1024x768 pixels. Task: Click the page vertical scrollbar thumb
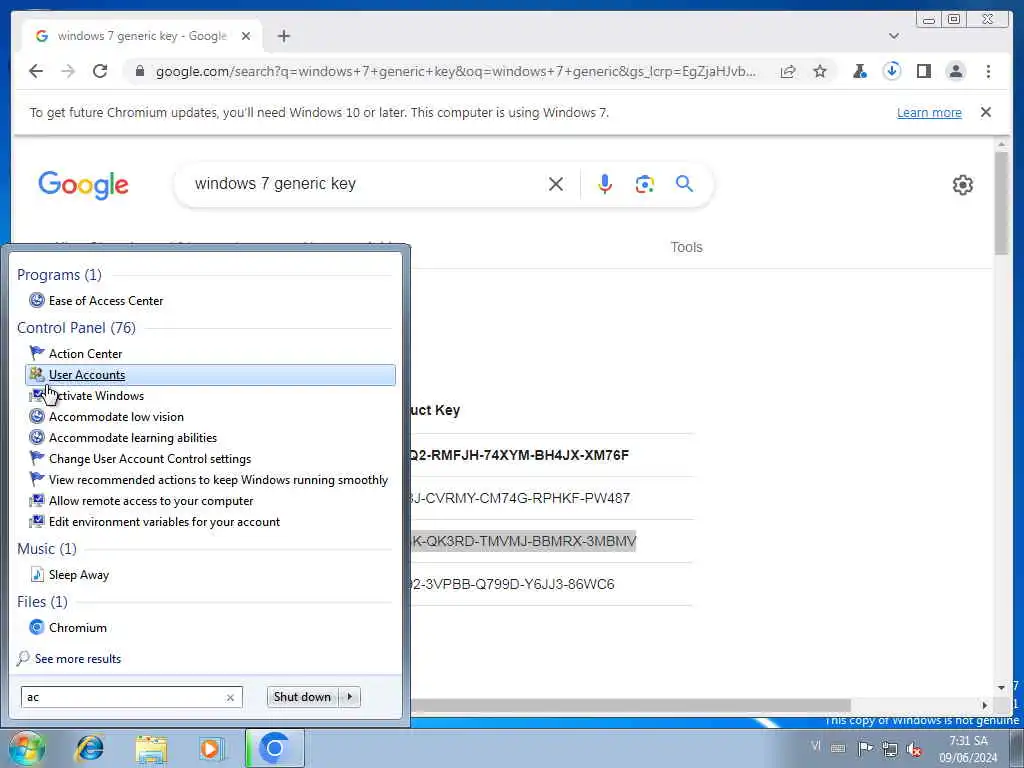1001,202
